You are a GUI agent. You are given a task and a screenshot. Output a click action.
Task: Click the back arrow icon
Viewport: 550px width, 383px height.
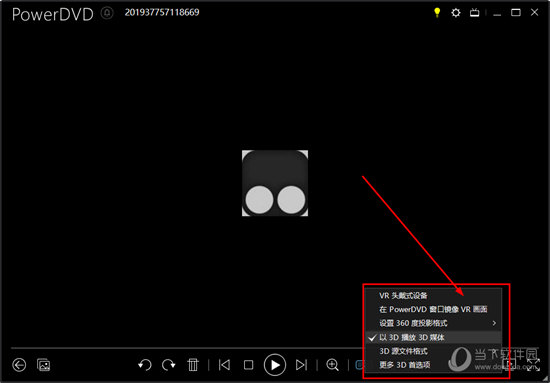[x=19, y=365]
